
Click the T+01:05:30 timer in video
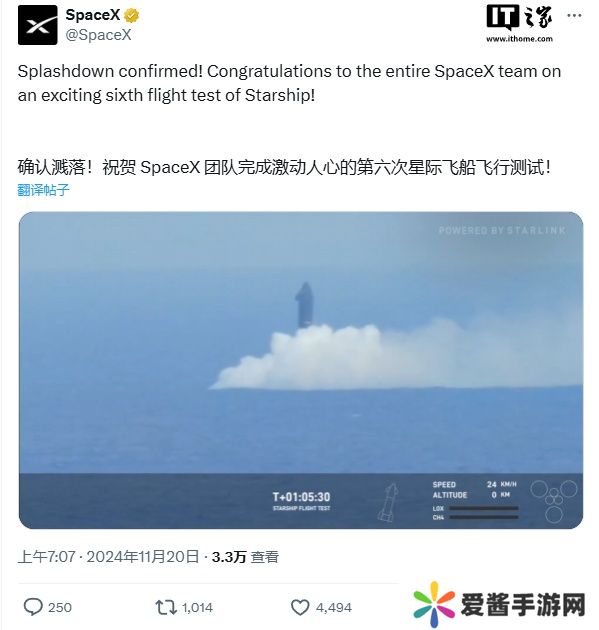pos(301,497)
